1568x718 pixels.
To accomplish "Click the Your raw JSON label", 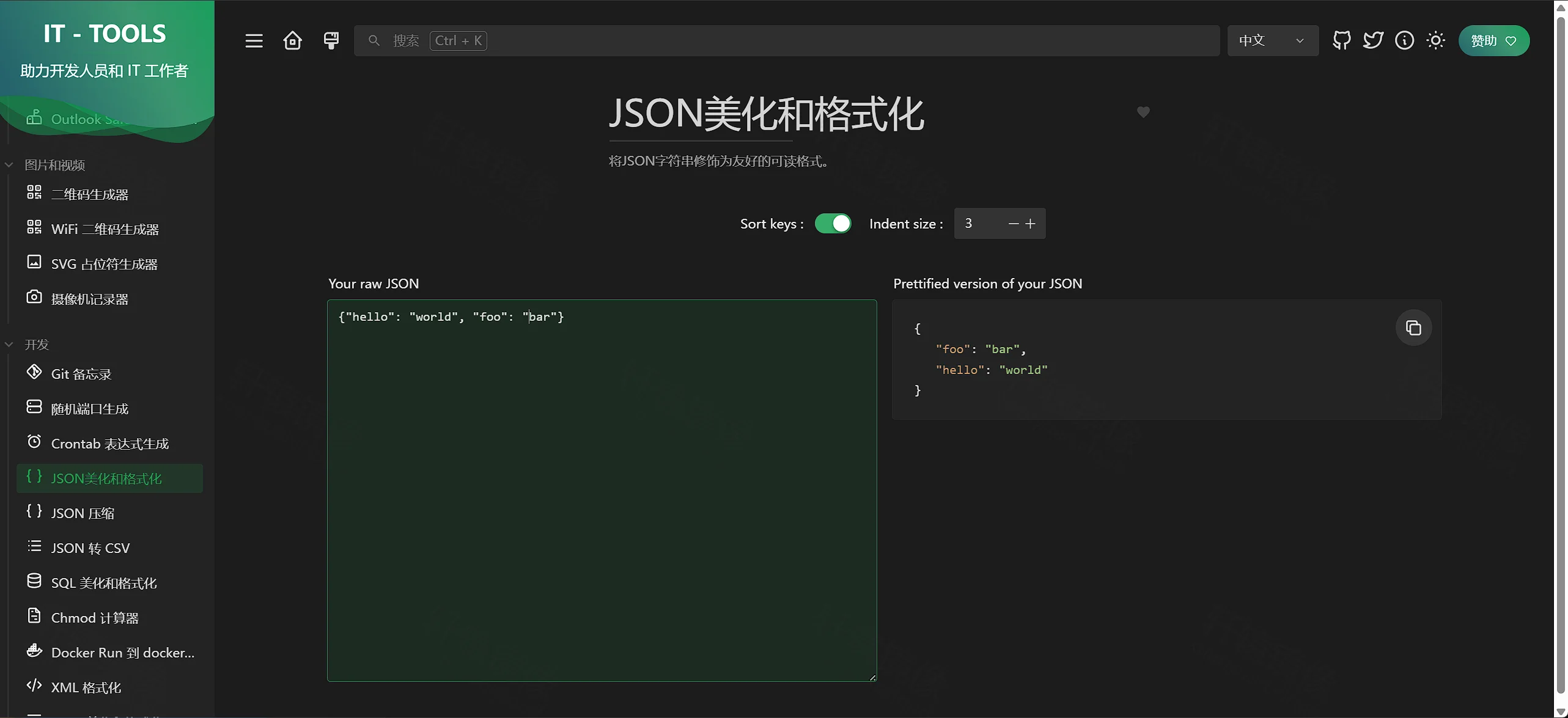I will 374,284.
